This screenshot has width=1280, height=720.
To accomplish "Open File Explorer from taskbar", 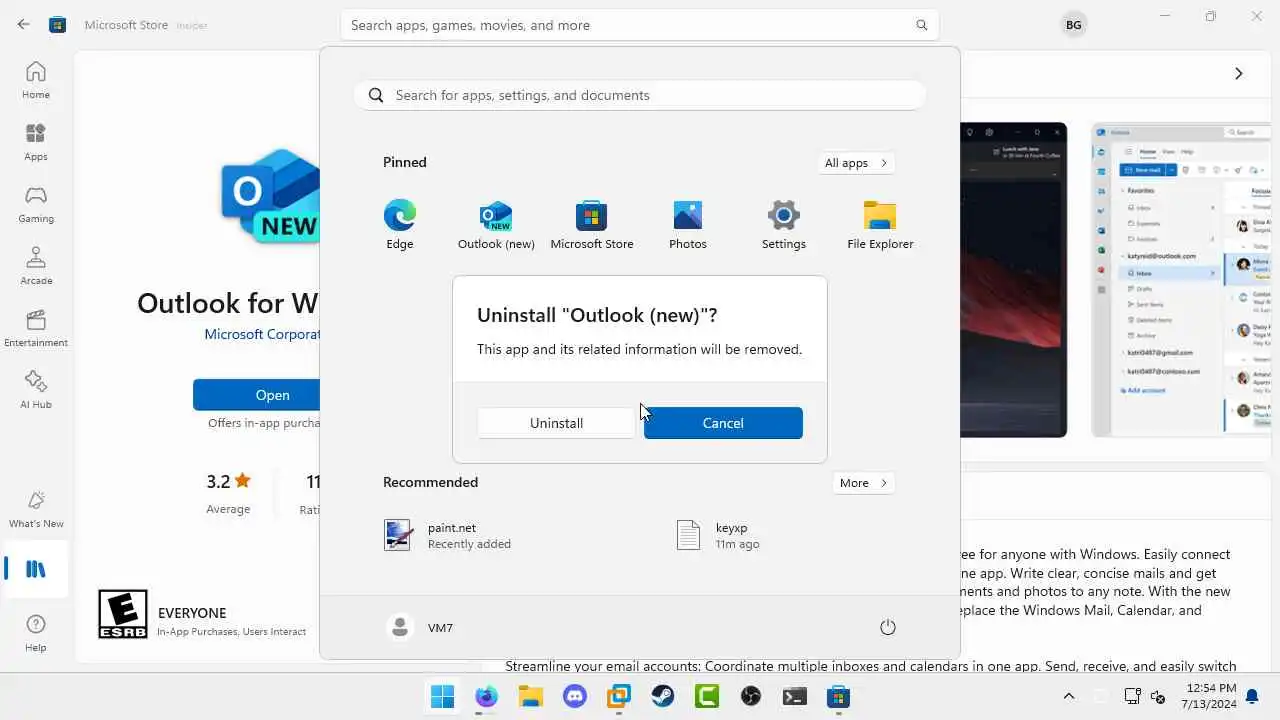I will click(530, 696).
